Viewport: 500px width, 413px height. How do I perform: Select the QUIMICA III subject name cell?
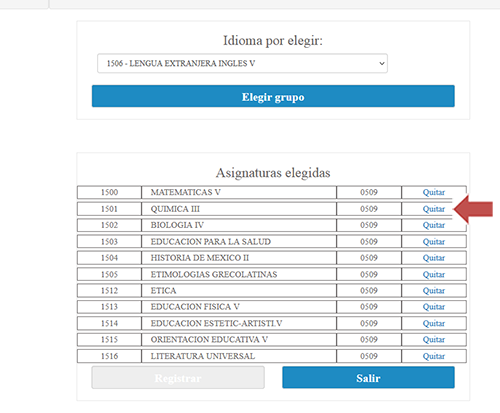[x=239, y=209]
